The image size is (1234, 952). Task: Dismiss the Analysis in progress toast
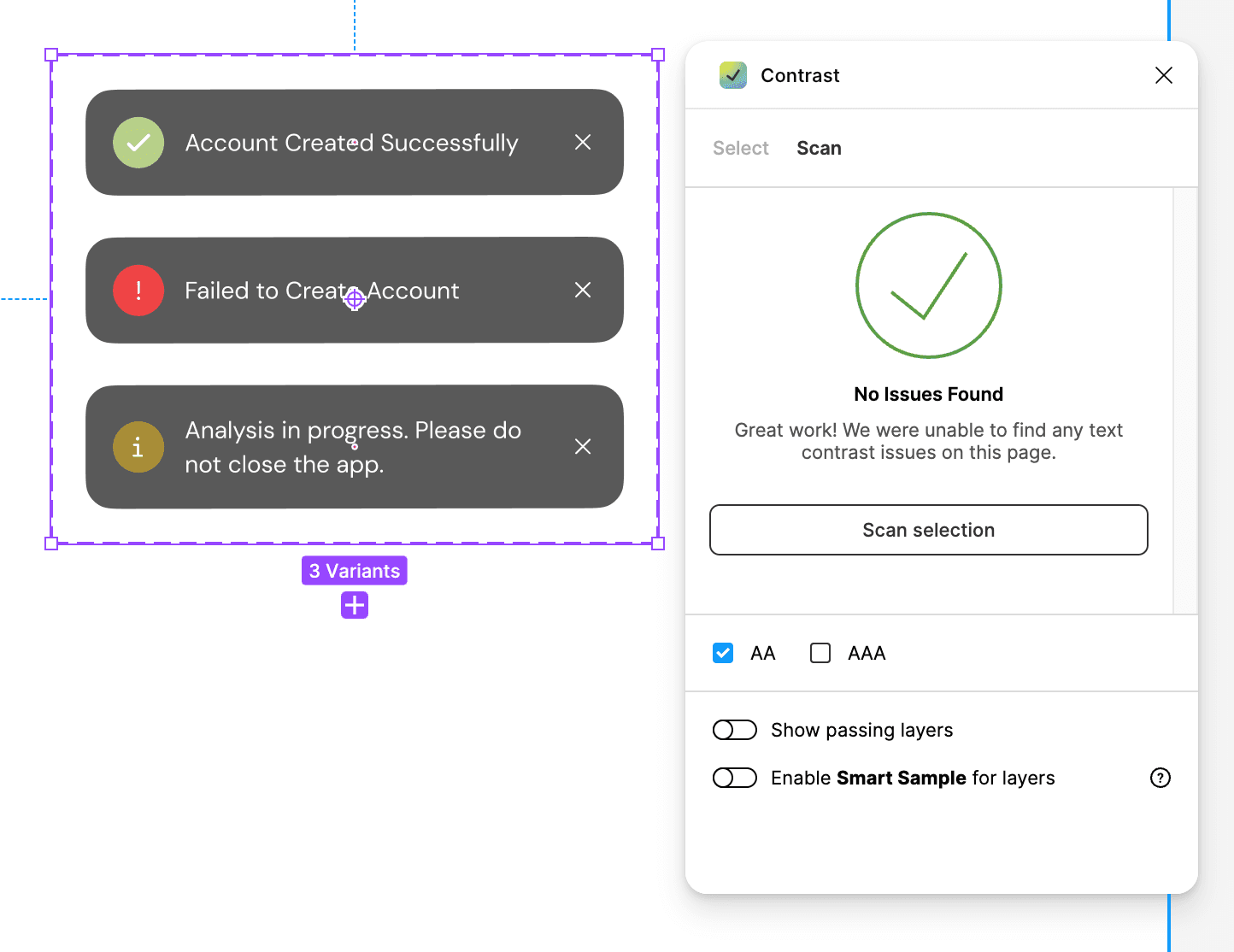click(x=583, y=447)
